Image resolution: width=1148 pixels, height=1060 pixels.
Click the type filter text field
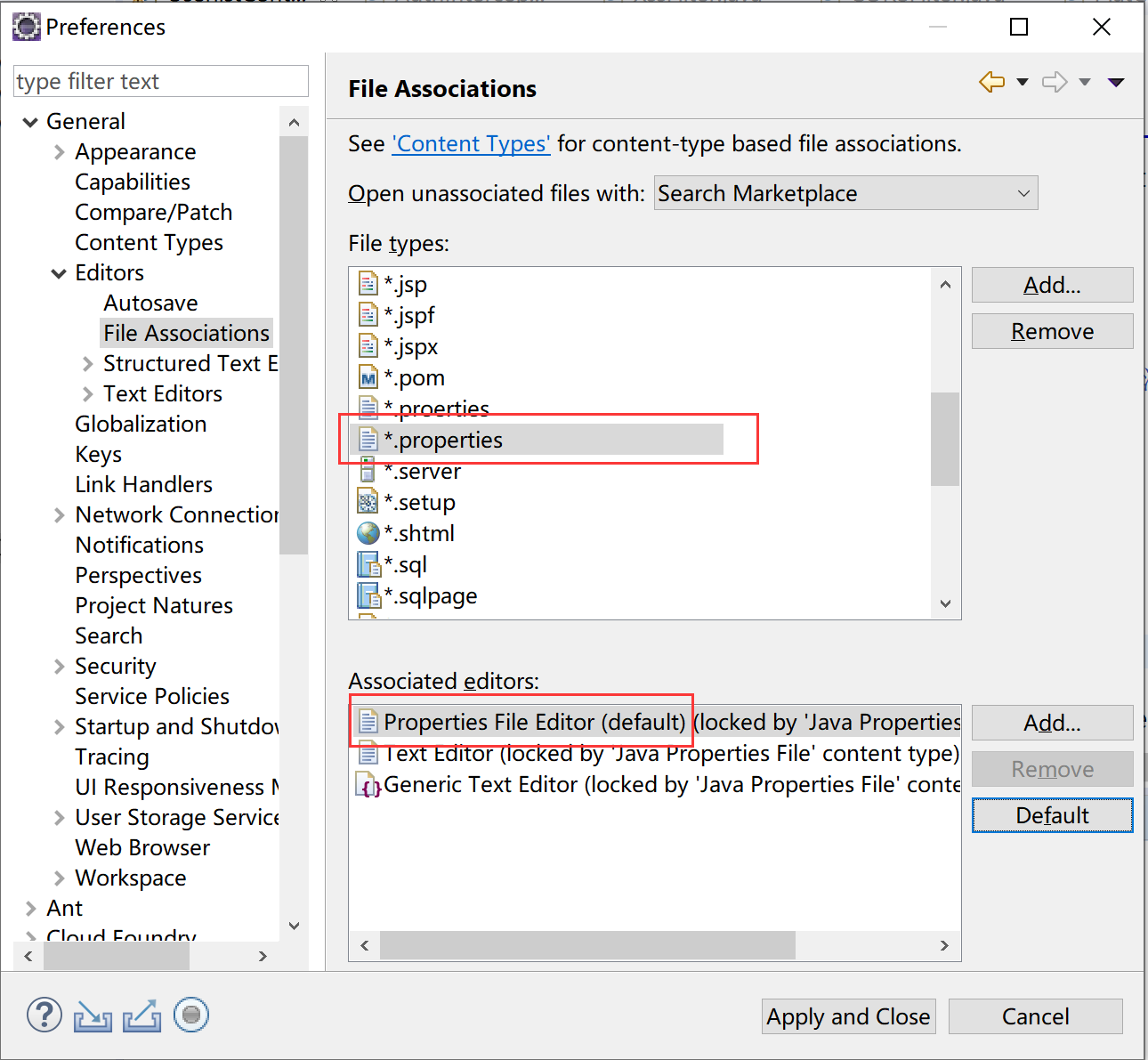tap(161, 81)
